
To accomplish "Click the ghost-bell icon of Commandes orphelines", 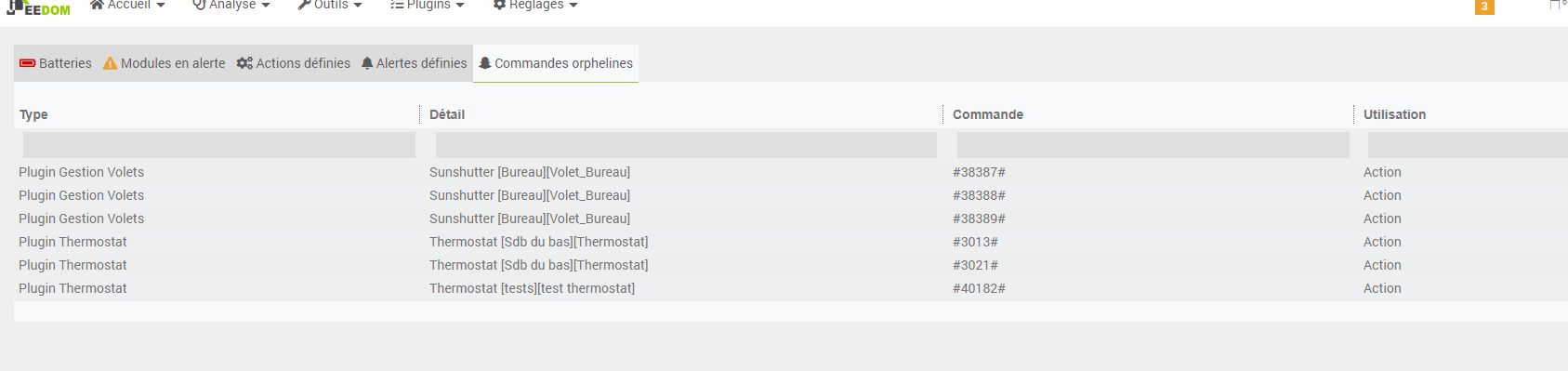I will (x=485, y=63).
